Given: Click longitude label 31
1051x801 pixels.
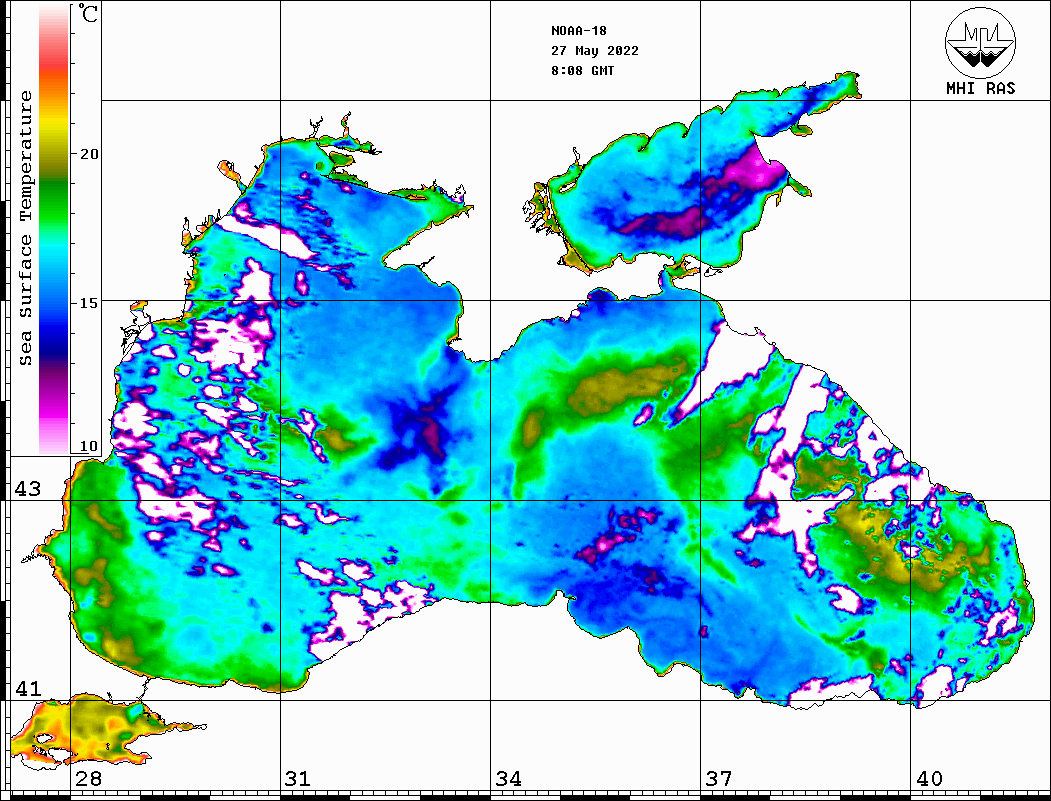Looking at the screenshot, I should 298,778.
